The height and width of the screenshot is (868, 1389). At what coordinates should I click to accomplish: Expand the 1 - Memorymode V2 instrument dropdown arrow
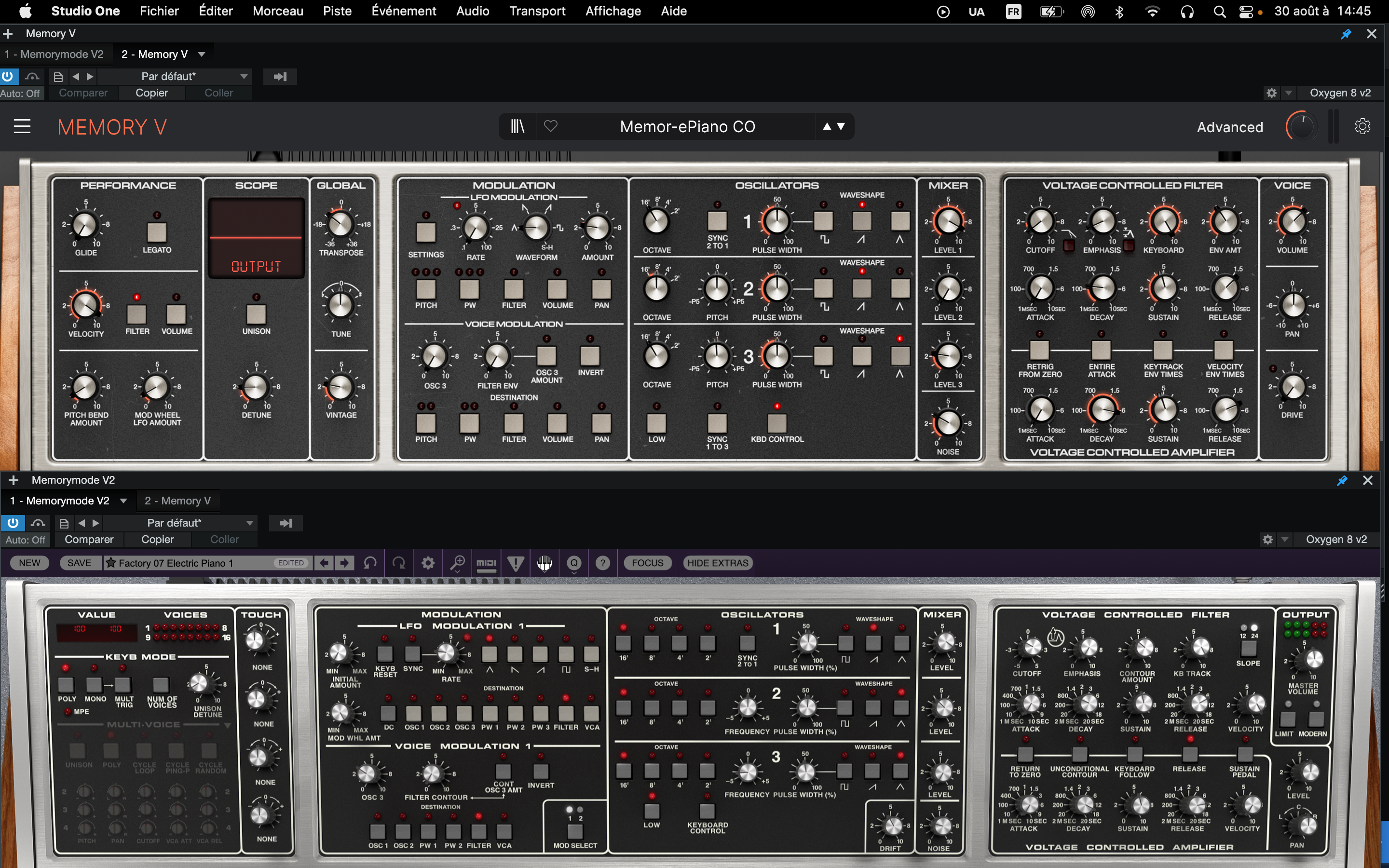point(123,501)
